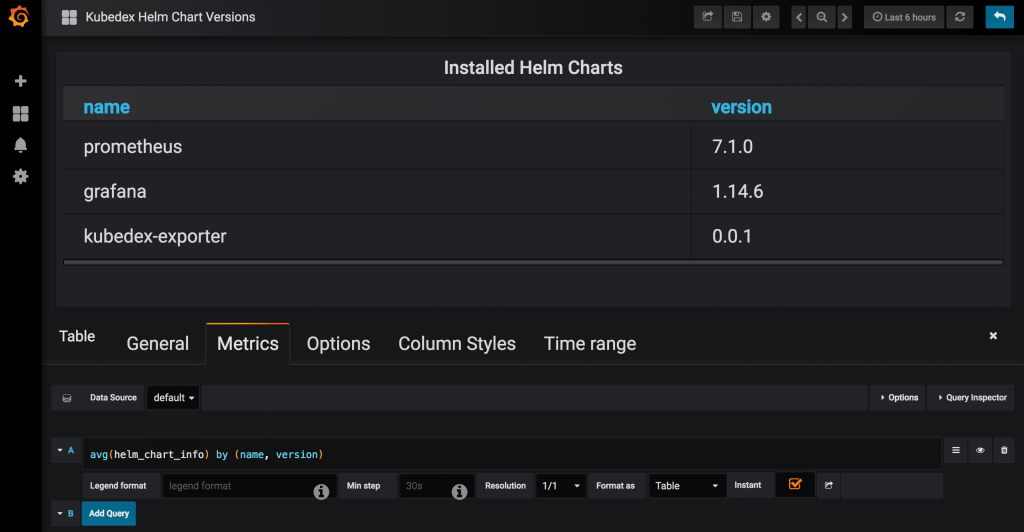
Task: Click version cell 0.0.1
Action: point(847,236)
